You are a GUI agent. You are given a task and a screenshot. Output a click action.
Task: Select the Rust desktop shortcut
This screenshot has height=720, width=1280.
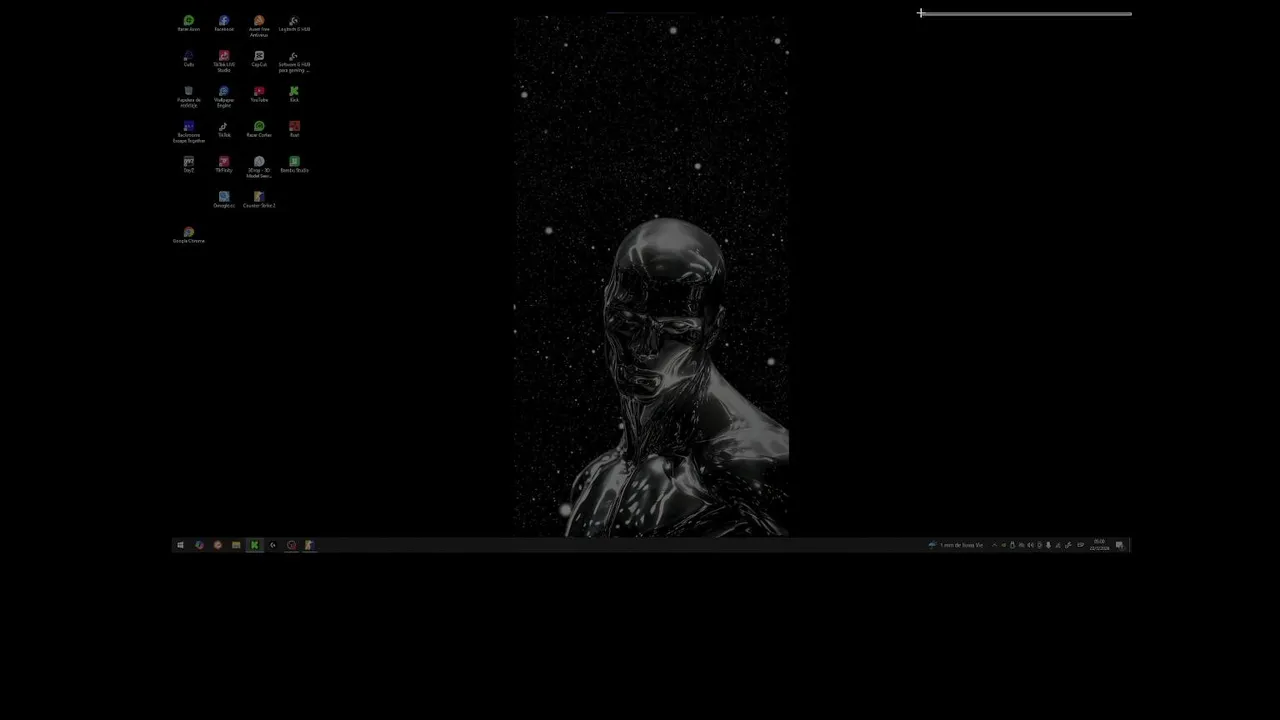tap(294, 129)
